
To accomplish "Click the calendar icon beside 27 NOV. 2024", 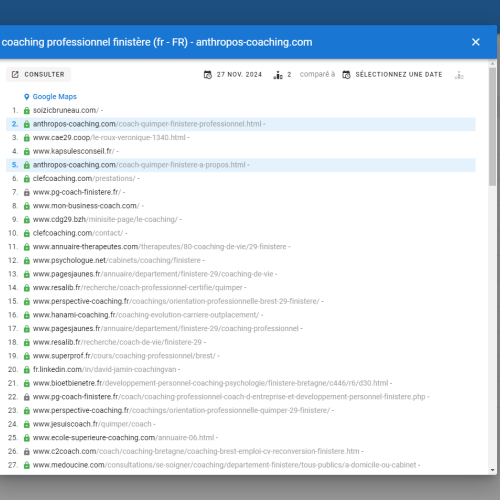I will click(208, 75).
